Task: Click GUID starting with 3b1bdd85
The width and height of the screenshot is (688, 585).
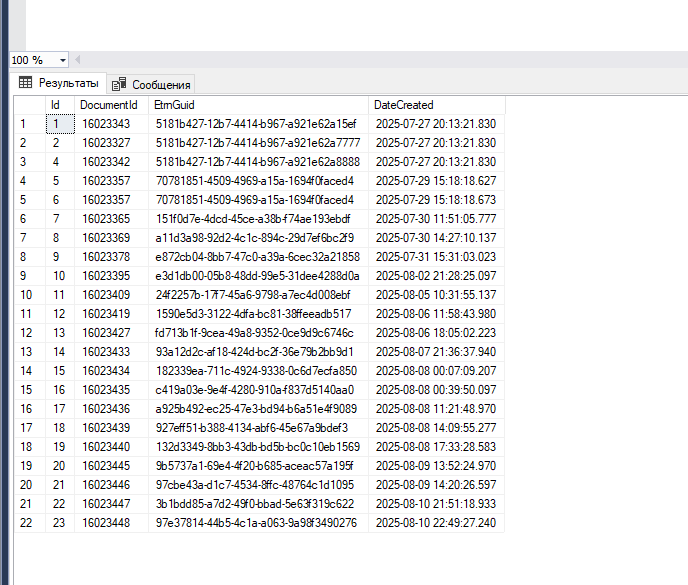Action: click(x=258, y=504)
